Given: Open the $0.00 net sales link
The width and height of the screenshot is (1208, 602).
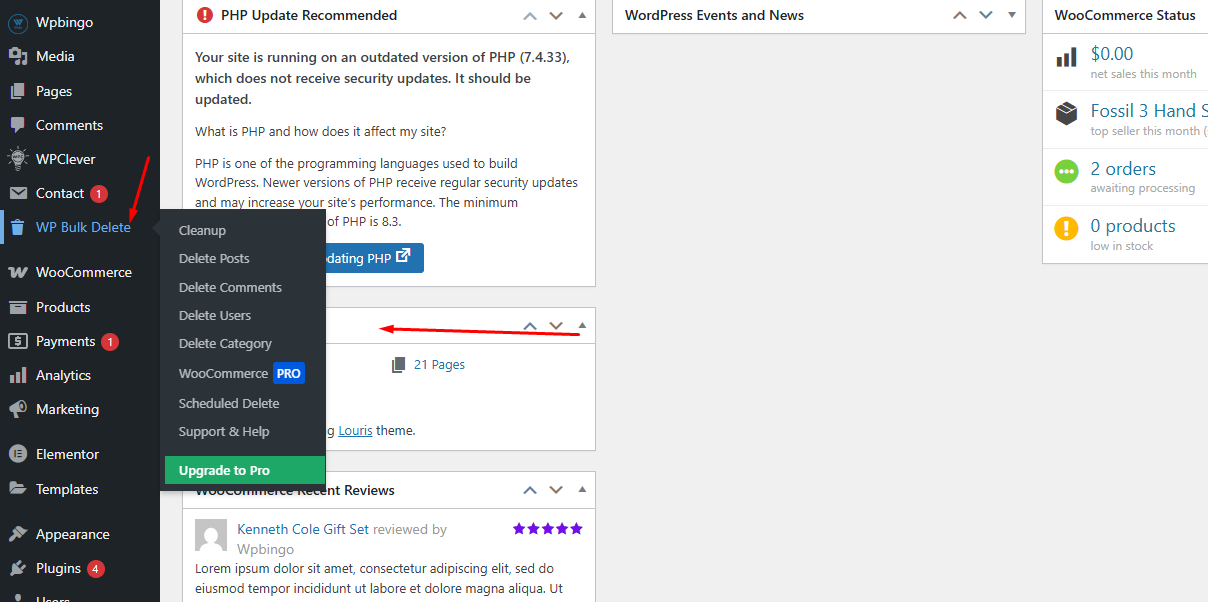Looking at the screenshot, I should [x=1112, y=54].
